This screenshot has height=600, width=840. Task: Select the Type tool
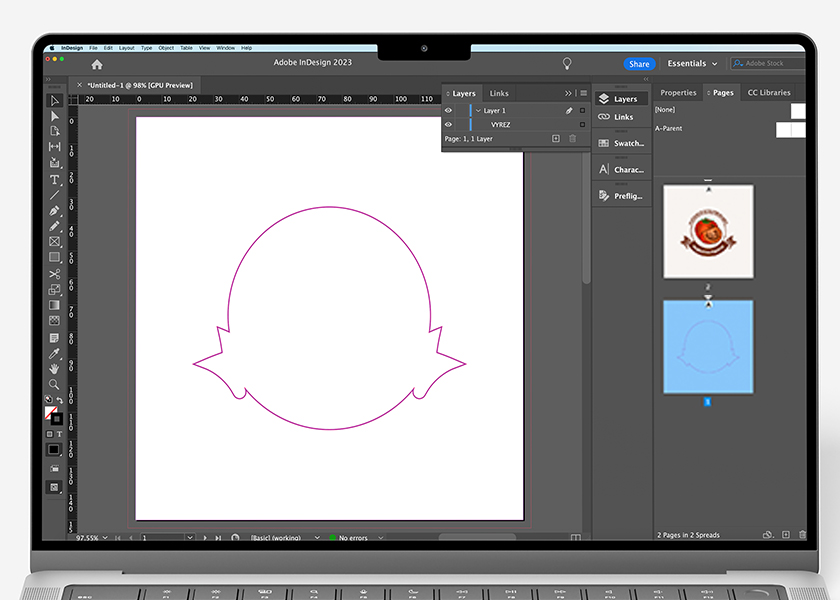pos(54,179)
